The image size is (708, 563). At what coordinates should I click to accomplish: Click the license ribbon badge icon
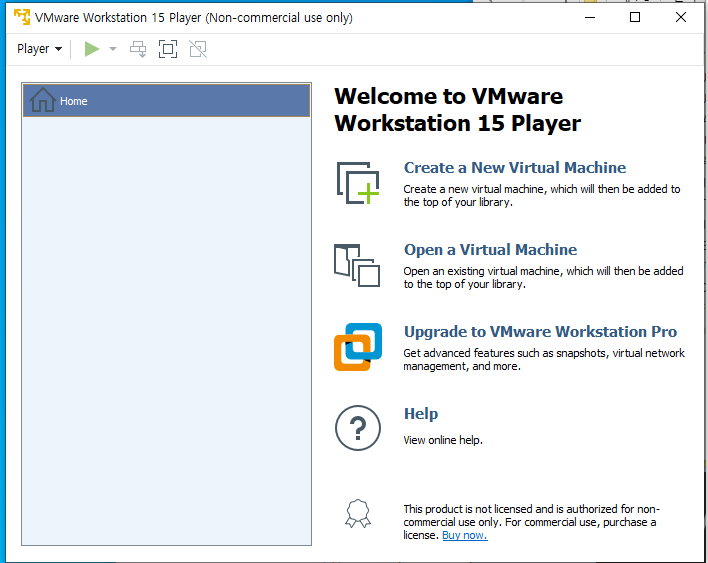(x=358, y=513)
